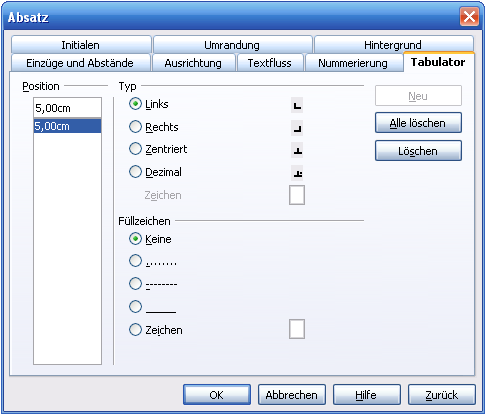The image size is (486, 415).
Task: Select the highlighted 5,00cm list entry
Action: click(x=67, y=126)
